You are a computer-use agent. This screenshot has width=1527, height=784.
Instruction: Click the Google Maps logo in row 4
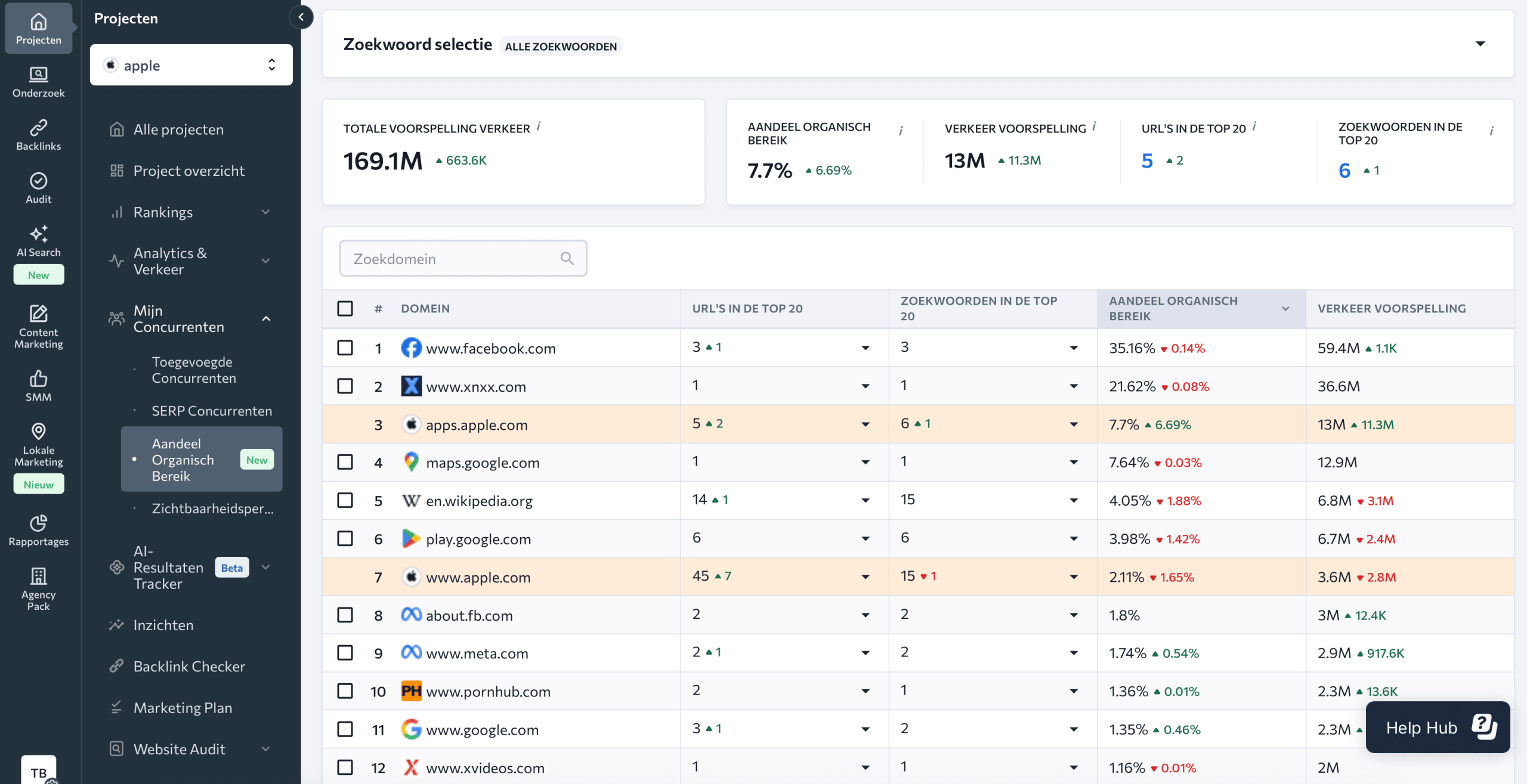click(x=411, y=462)
